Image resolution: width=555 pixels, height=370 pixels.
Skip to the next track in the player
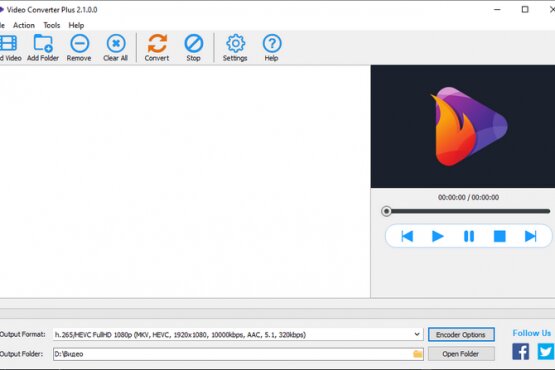point(530,236)
